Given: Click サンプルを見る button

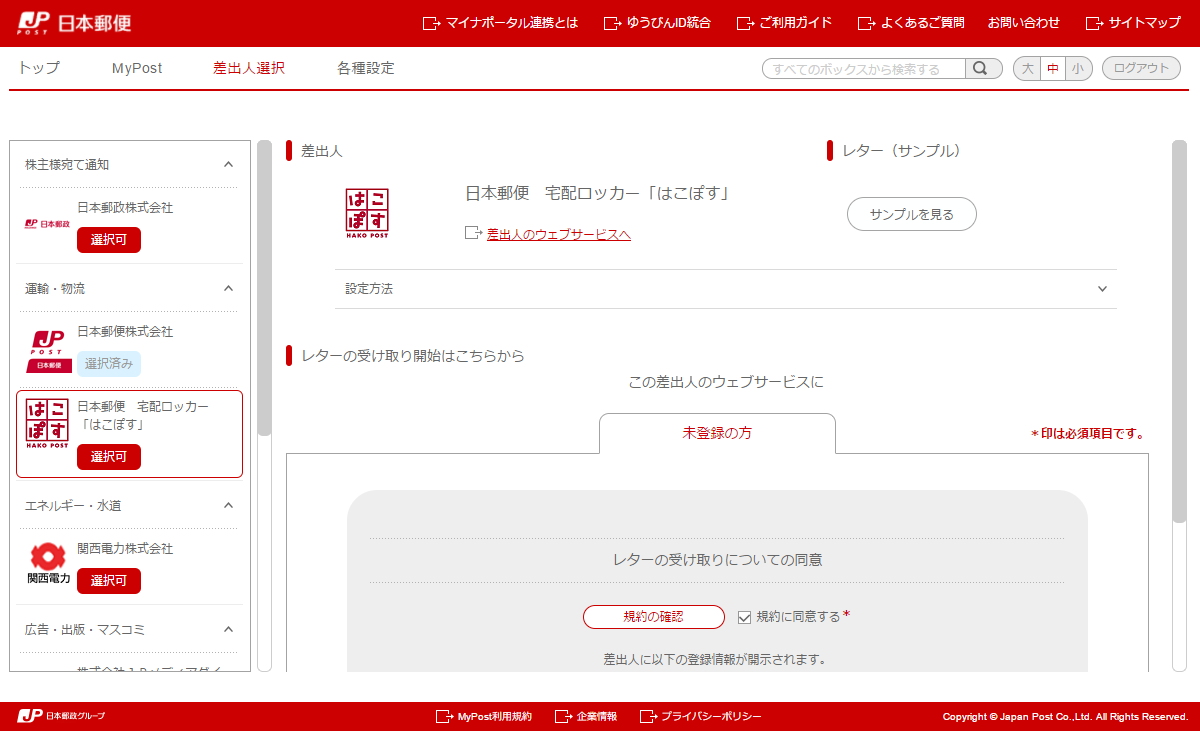Looking at the screenshot, I should tap(912, 214).
